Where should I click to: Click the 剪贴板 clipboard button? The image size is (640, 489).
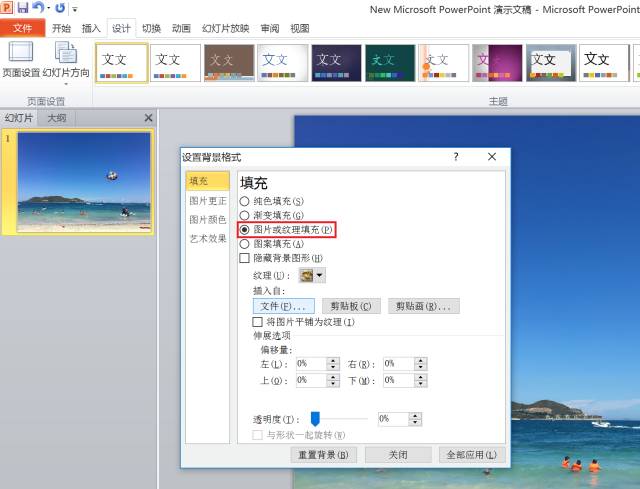point(351,306)
